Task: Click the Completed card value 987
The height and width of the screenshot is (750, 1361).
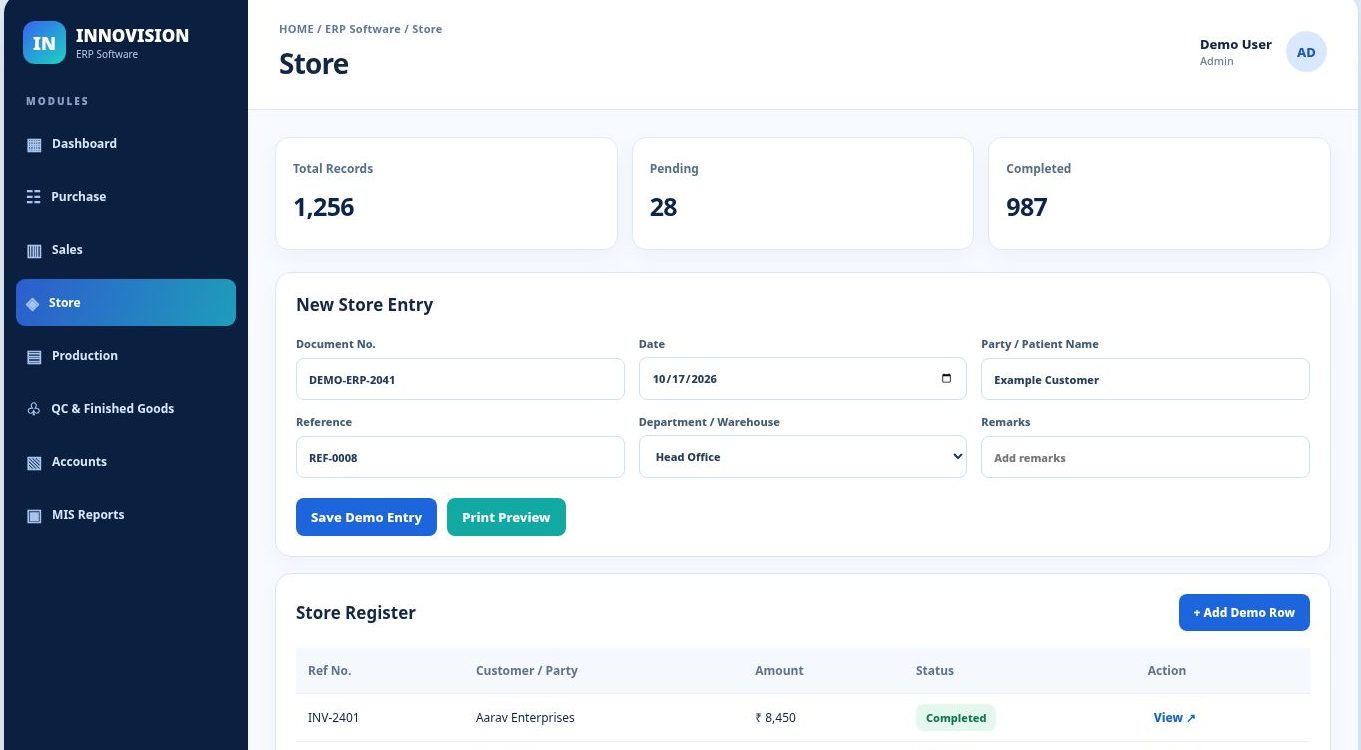Action: point(1027,207)
